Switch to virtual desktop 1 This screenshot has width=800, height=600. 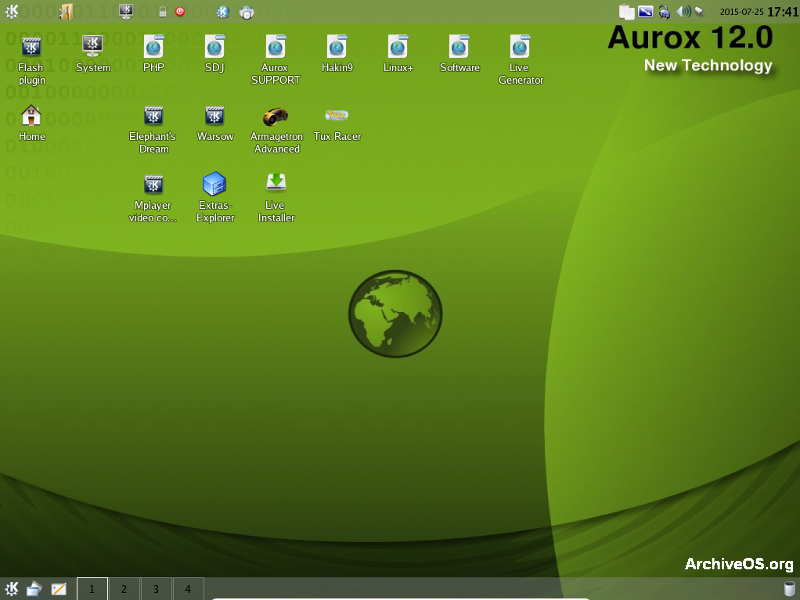click(92, 589)
